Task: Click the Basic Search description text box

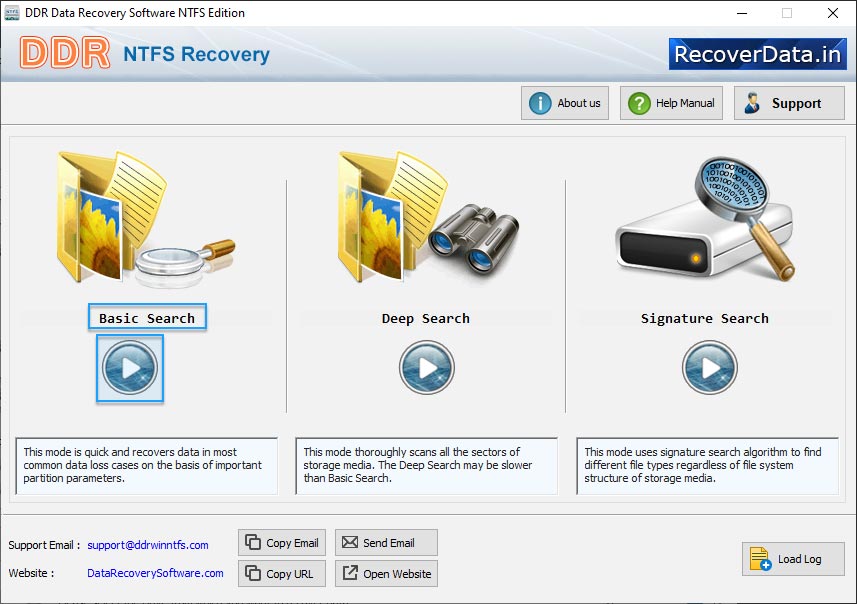Action: point(146,466)
